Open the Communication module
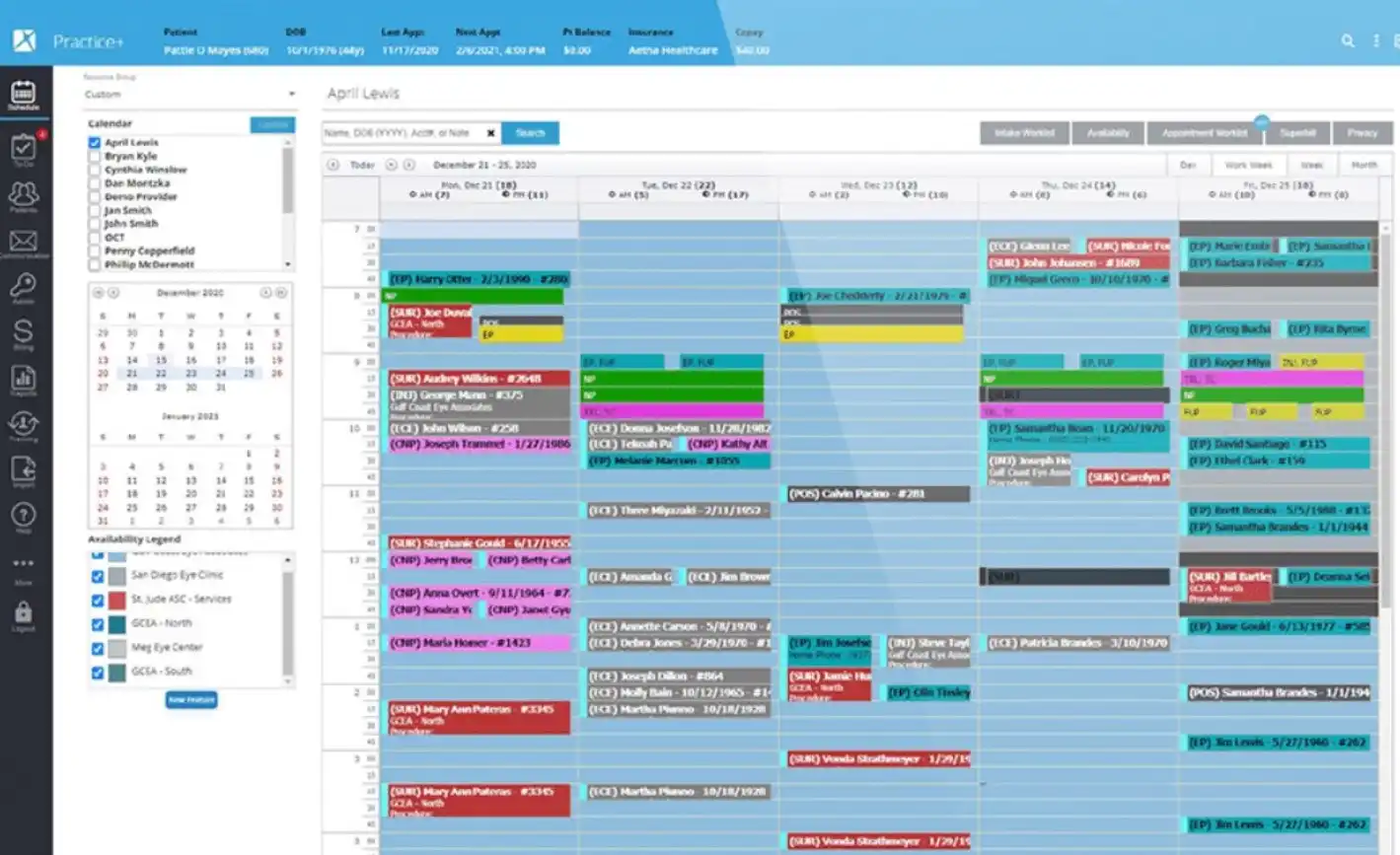 (x=24, y=241)
